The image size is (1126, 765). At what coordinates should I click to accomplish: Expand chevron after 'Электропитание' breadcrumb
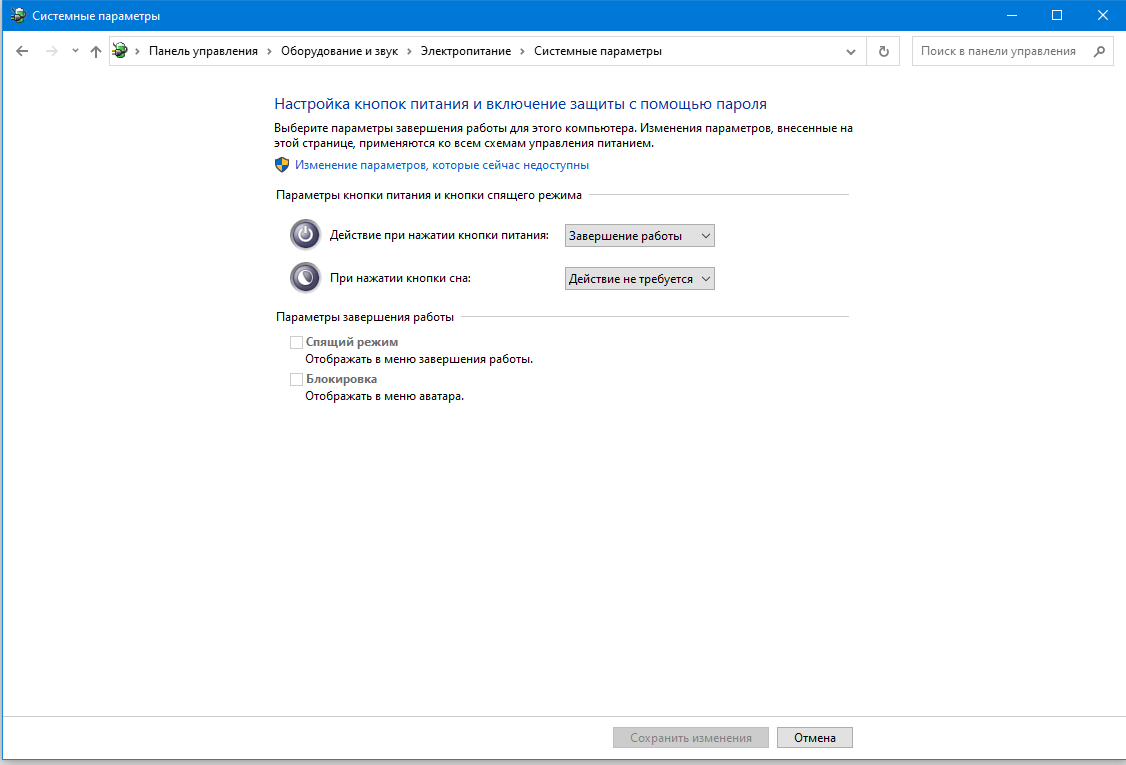click(522, 51)
